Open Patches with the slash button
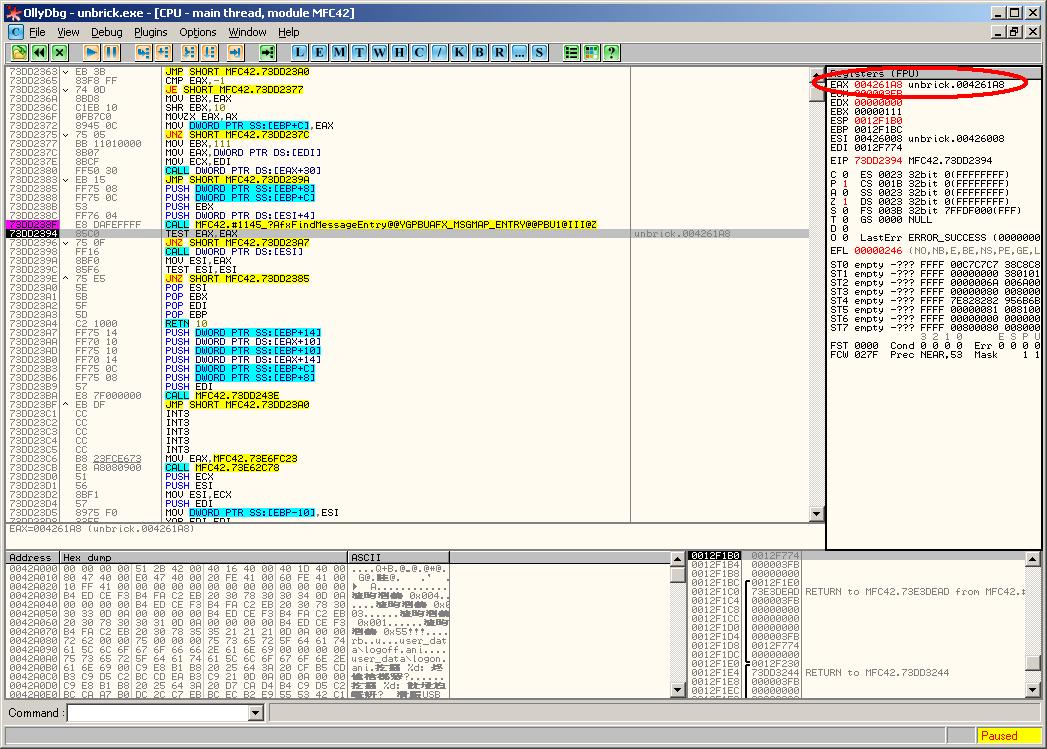 tap(439, 52)
